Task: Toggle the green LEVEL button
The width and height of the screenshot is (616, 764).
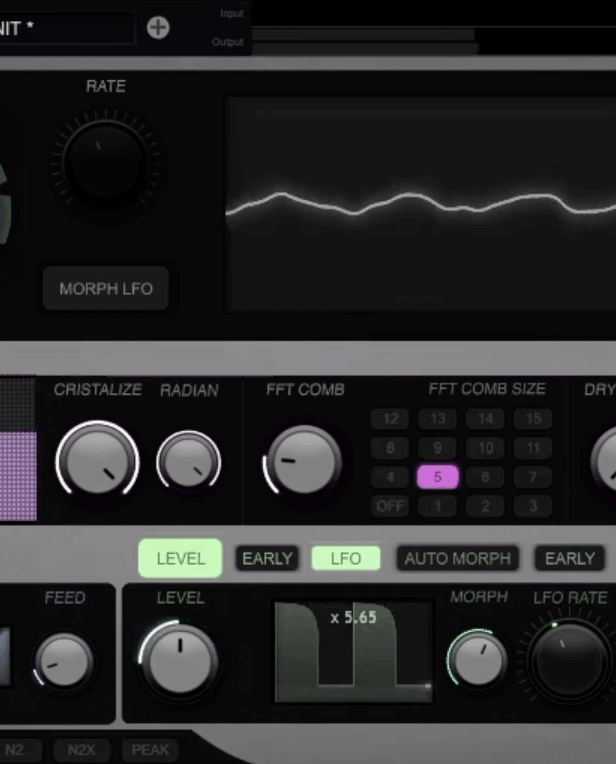Action: click(x=180, y=558)
